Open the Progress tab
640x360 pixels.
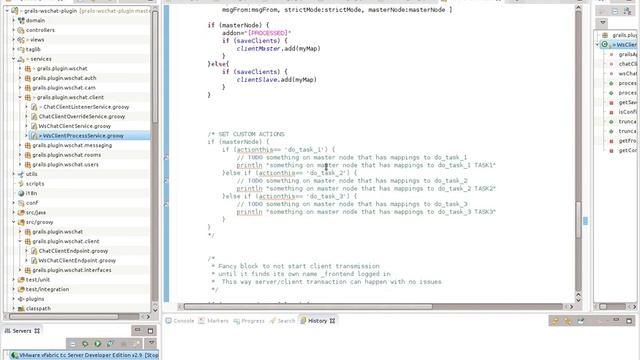click(x=249, y=321)
